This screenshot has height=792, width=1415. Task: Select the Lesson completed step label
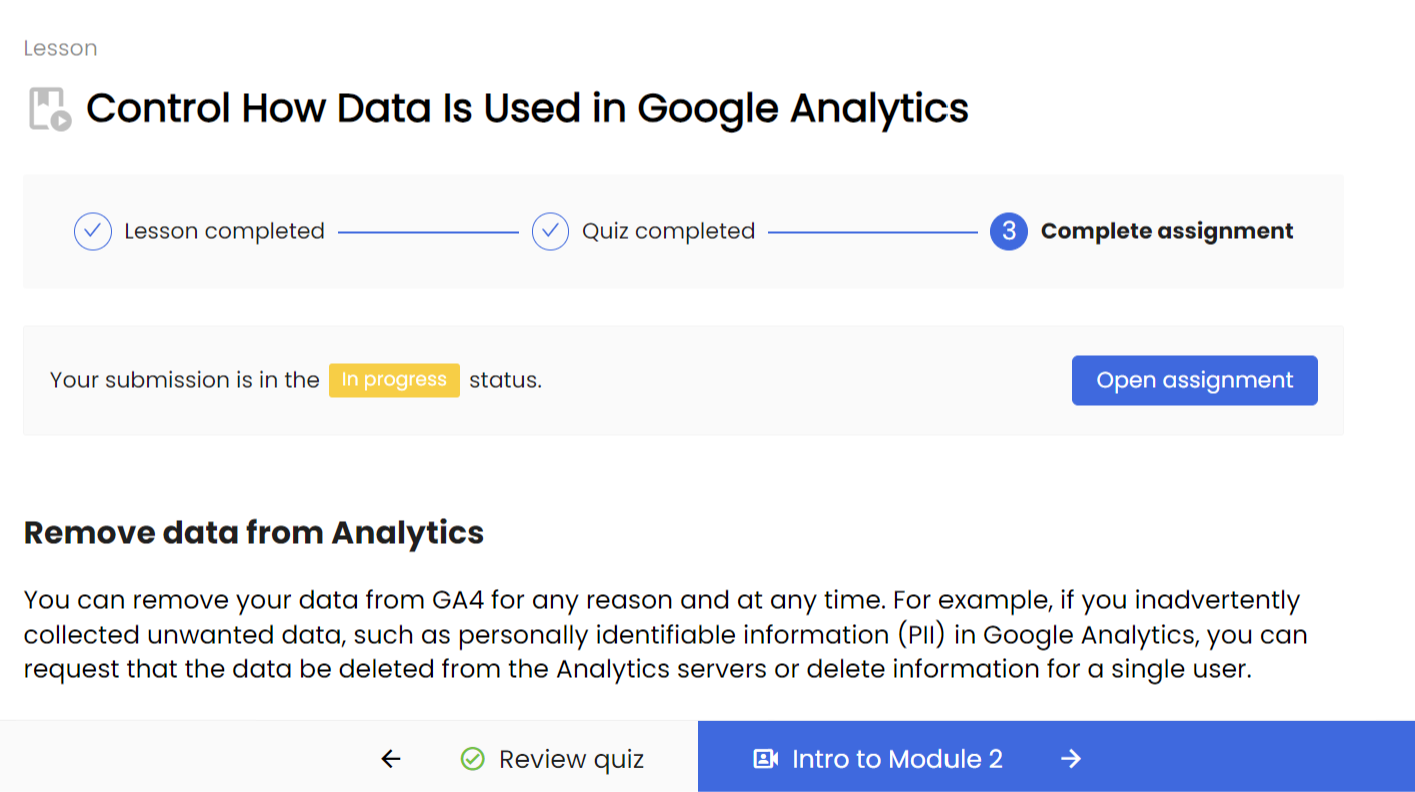[x=224, y=231]
